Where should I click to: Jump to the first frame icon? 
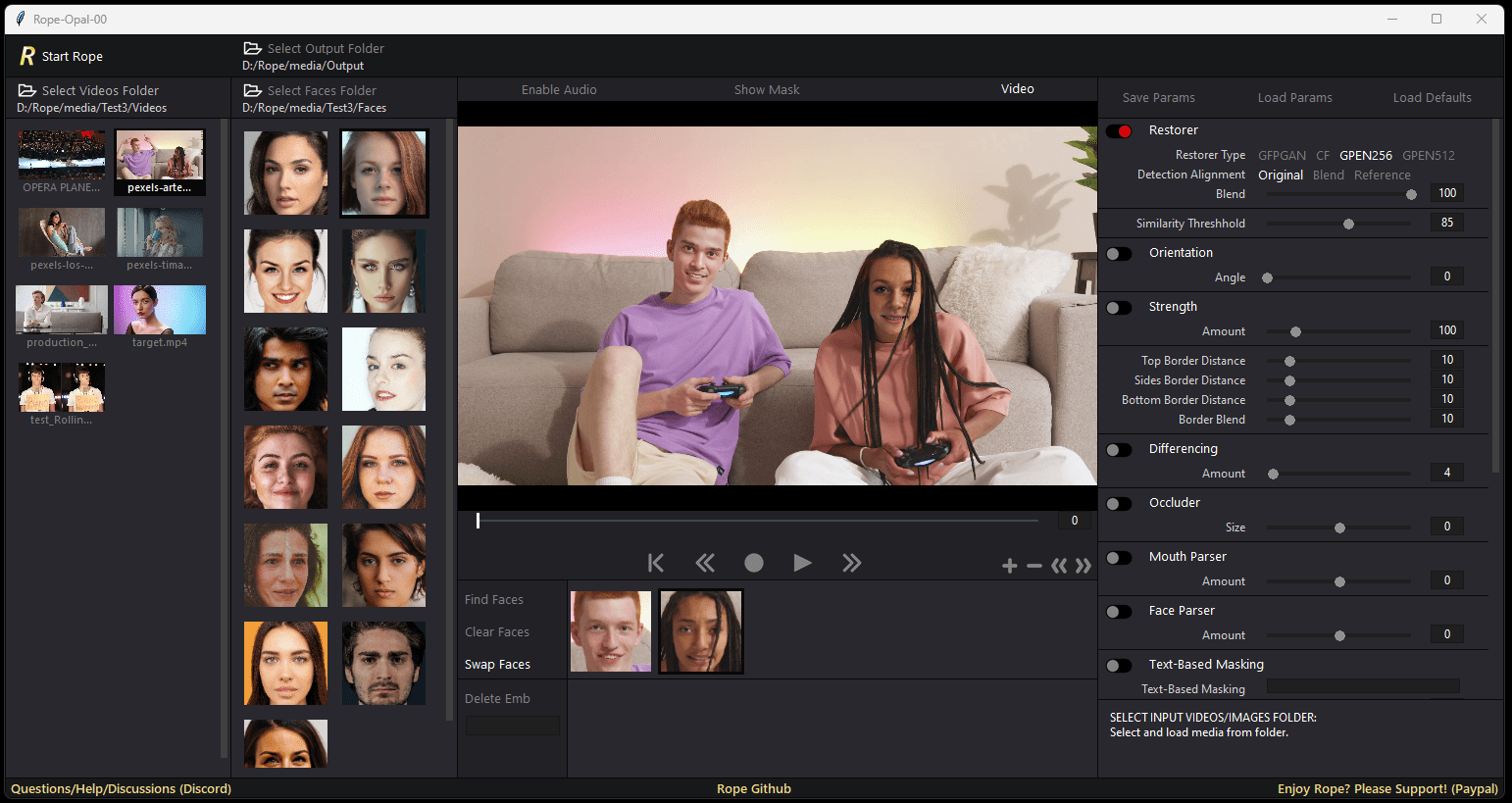coord(656,563)
